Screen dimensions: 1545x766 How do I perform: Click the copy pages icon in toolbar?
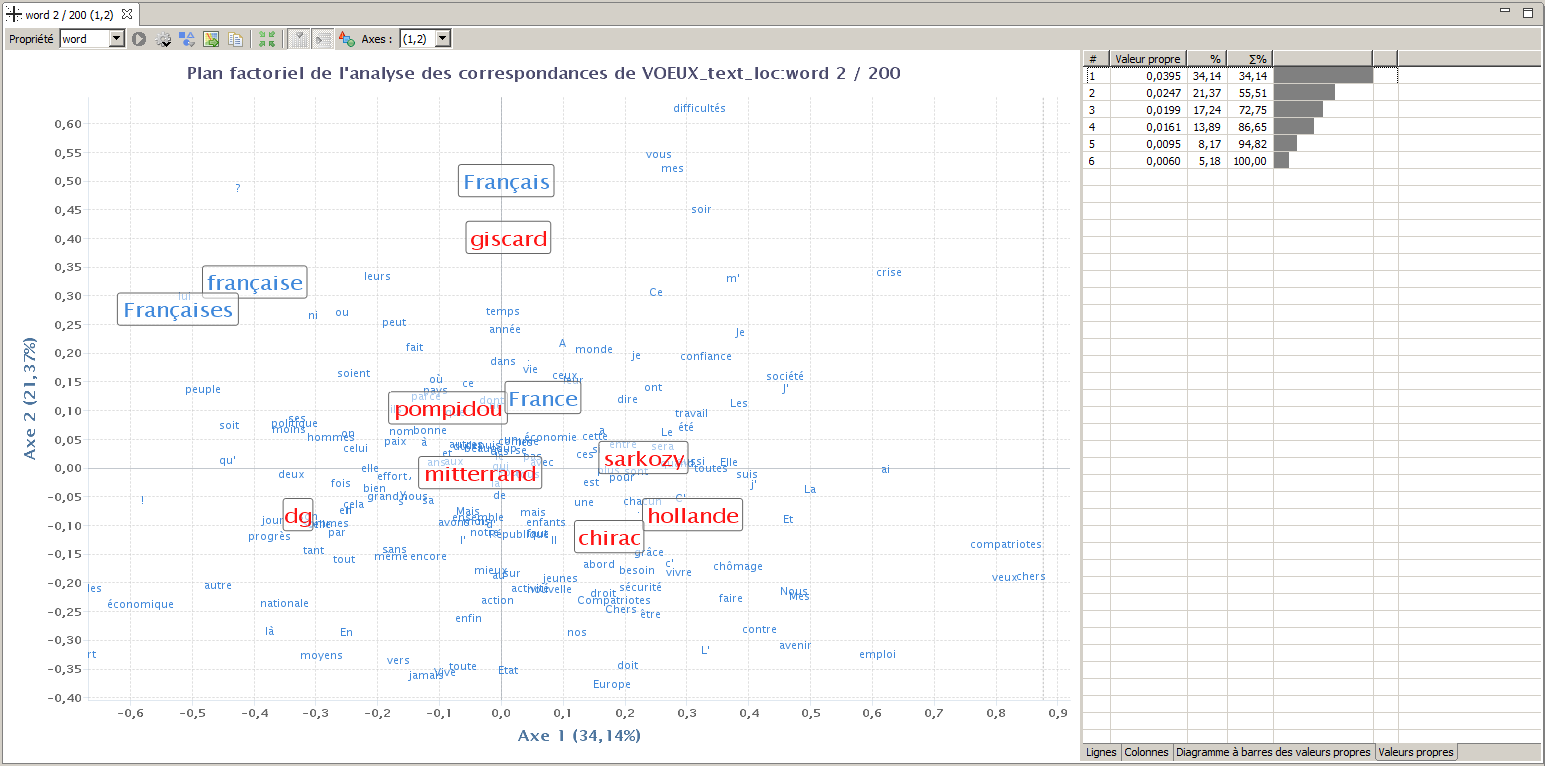click(x=235, y=39)
